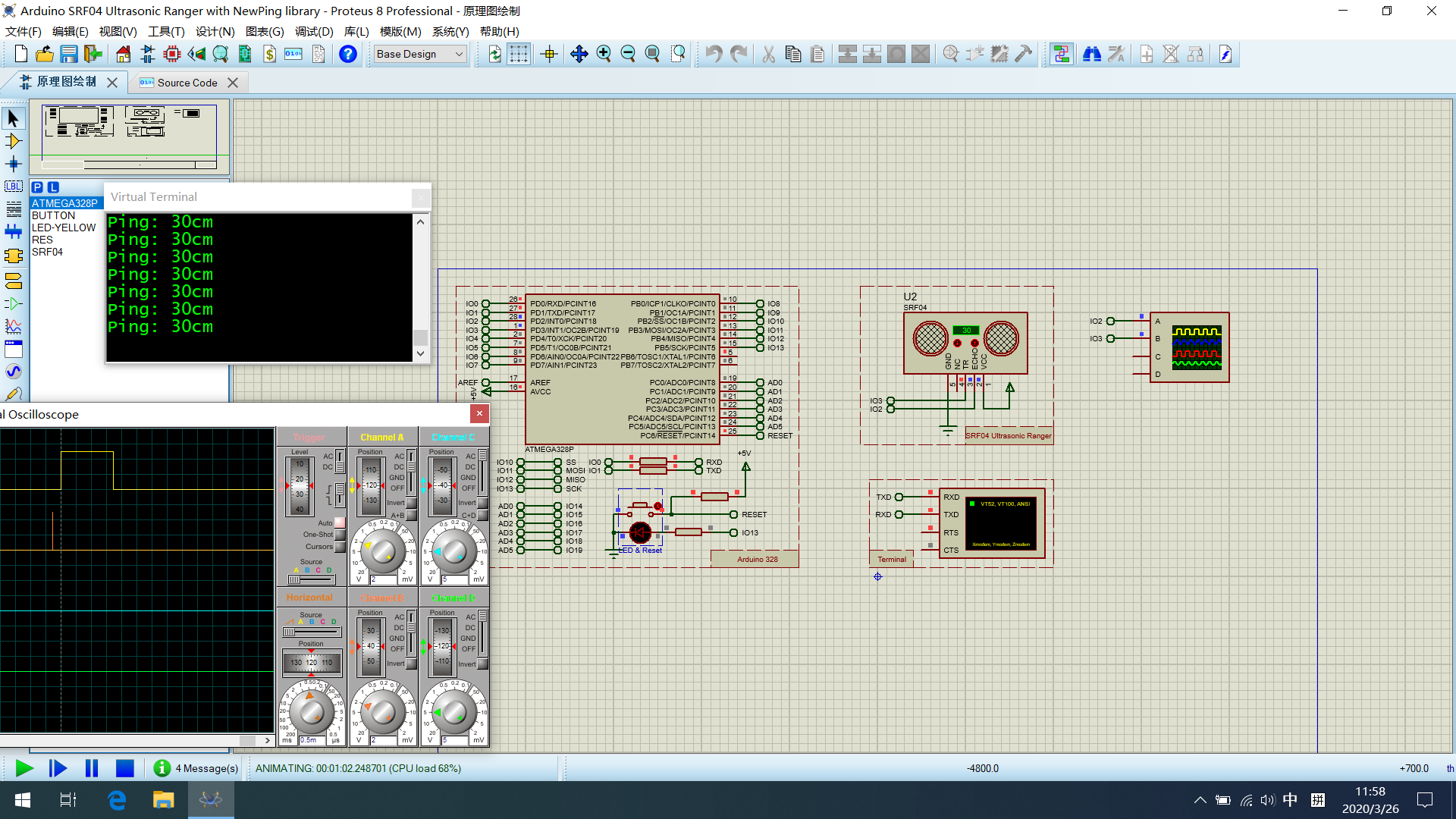
Task: Open the Bill of Materials dollar icon
Action: 269,54
